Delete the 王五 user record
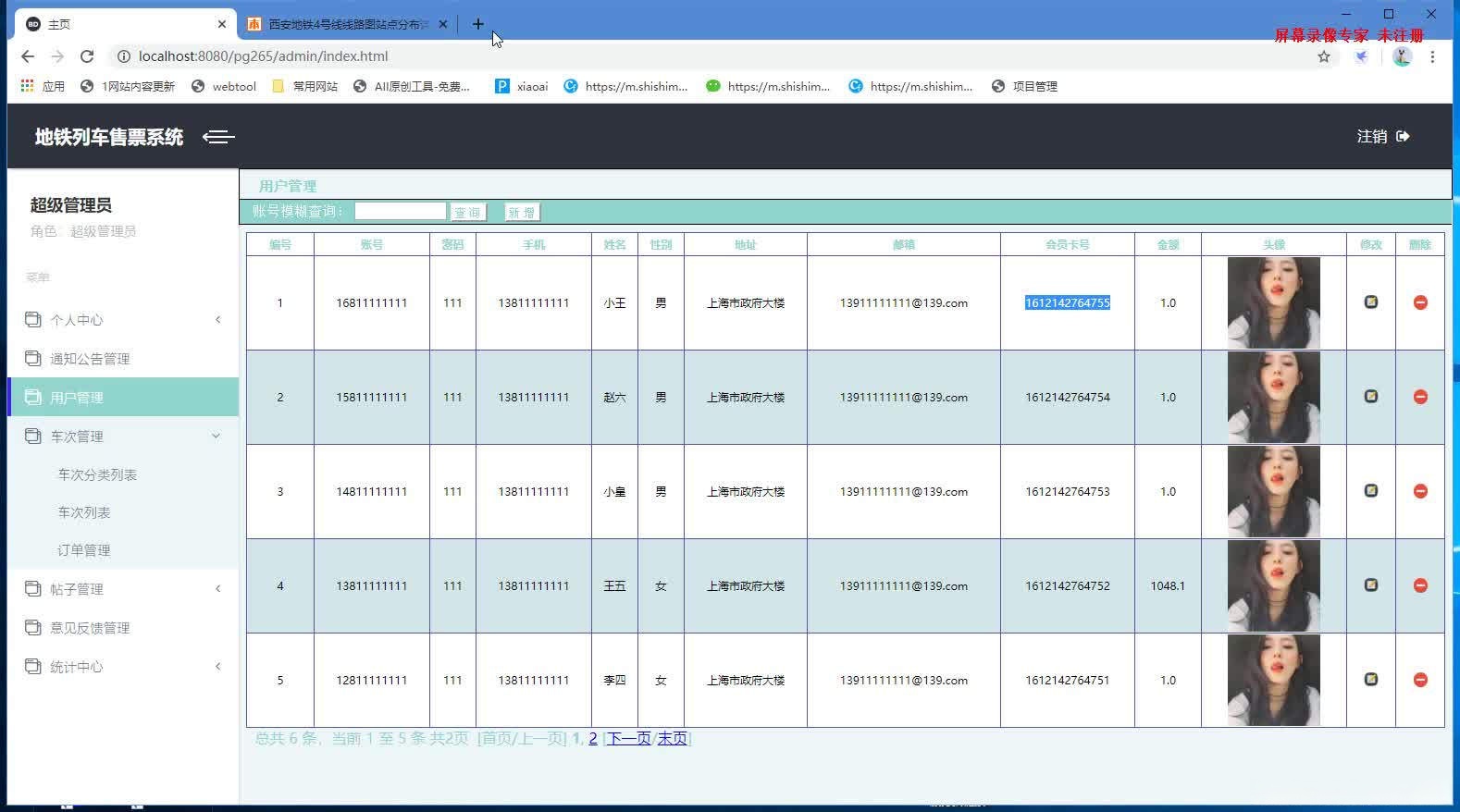This screenshot has width=1460, height=812. coord(1420,585)
